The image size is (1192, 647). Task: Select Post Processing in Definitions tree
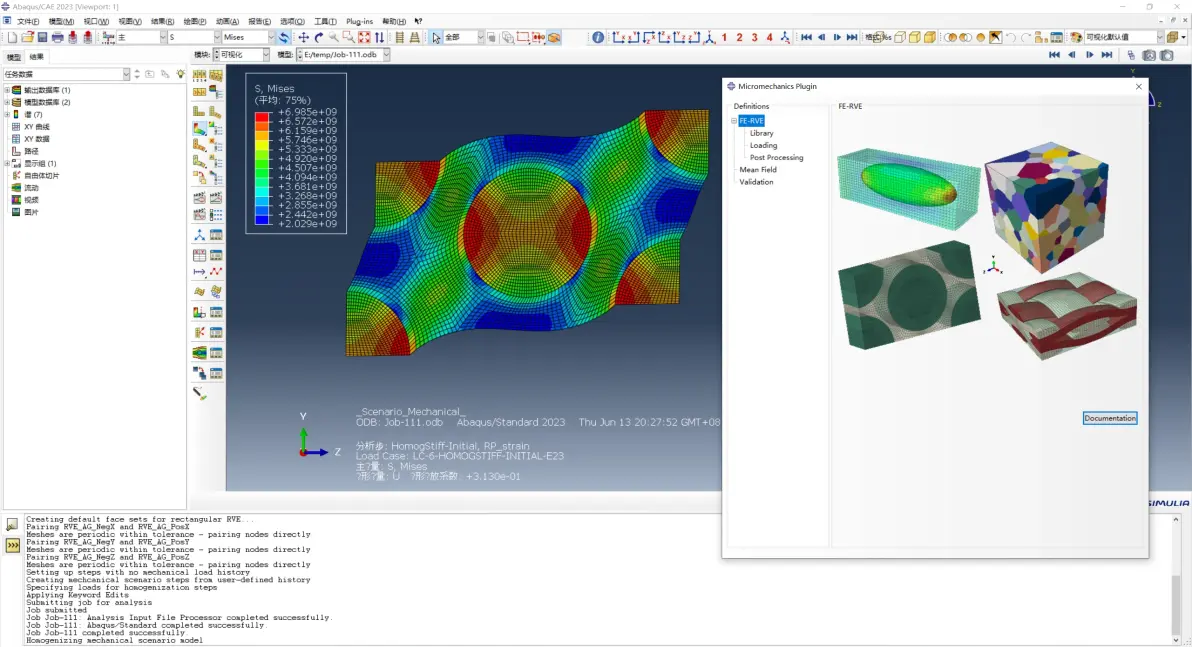pos(776,157)
